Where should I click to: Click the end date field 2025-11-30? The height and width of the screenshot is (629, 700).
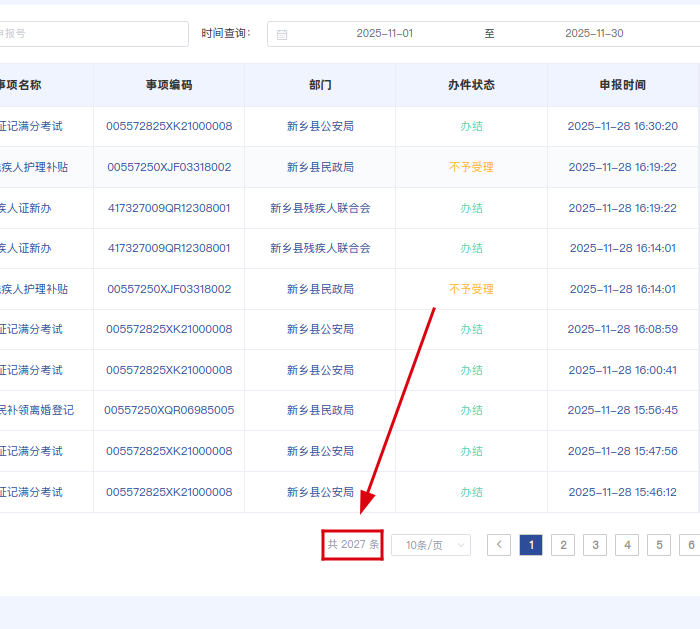(x=594, y=34)
